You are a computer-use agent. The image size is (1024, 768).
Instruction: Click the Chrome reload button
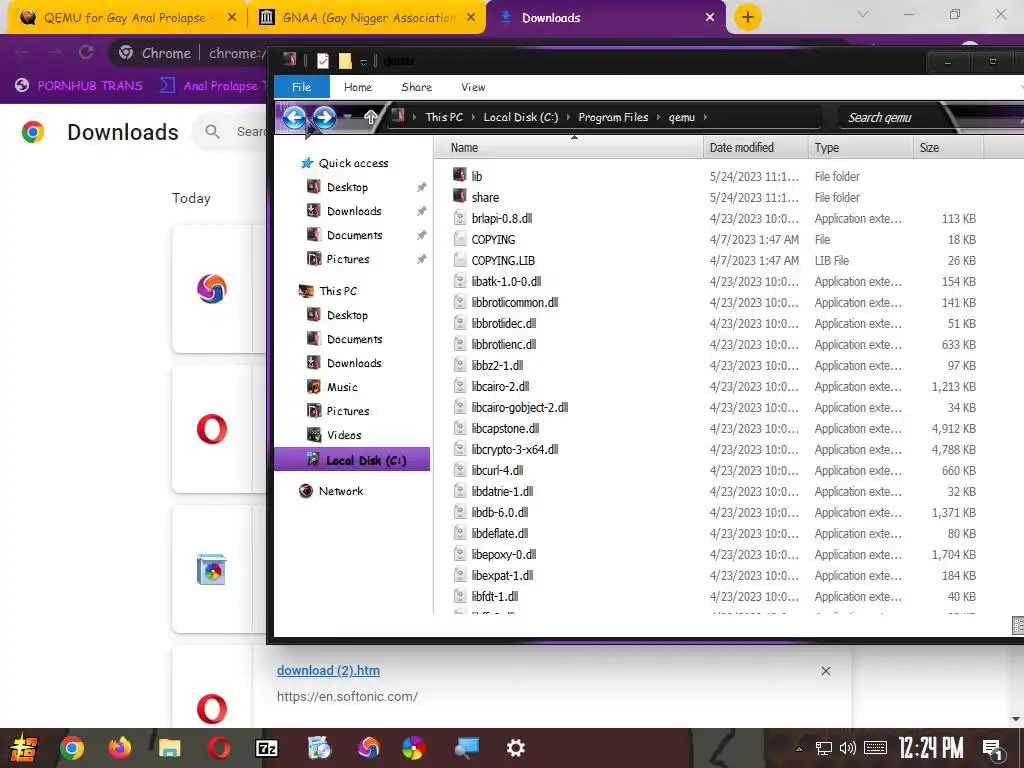(86, 53)
